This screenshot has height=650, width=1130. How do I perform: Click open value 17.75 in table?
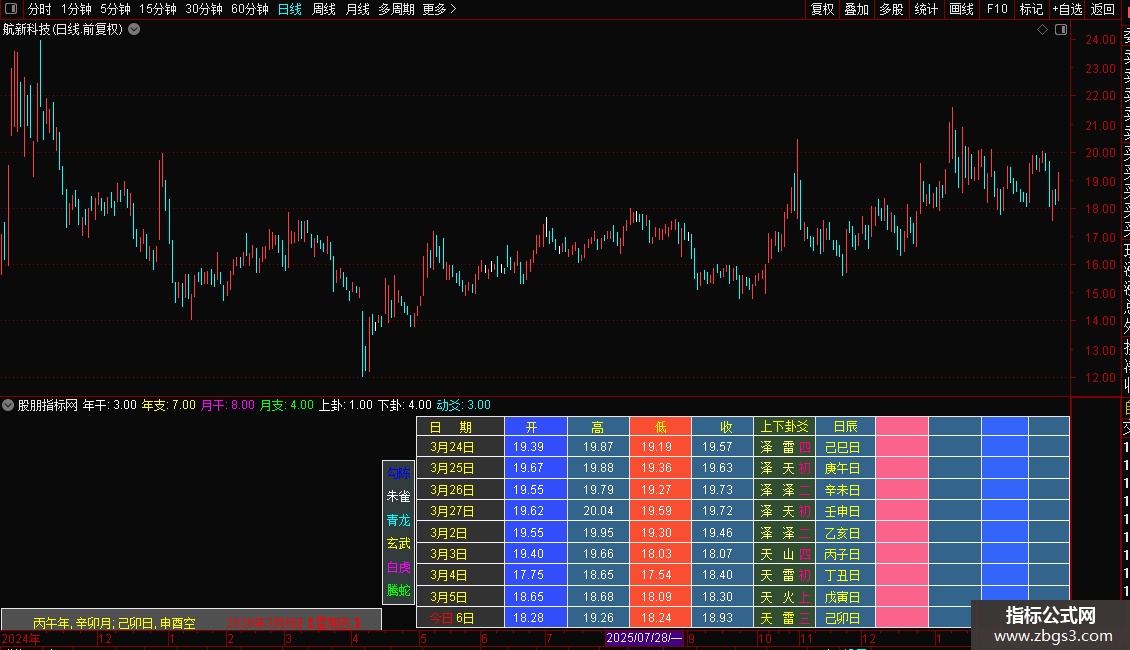tap(535, 575)
